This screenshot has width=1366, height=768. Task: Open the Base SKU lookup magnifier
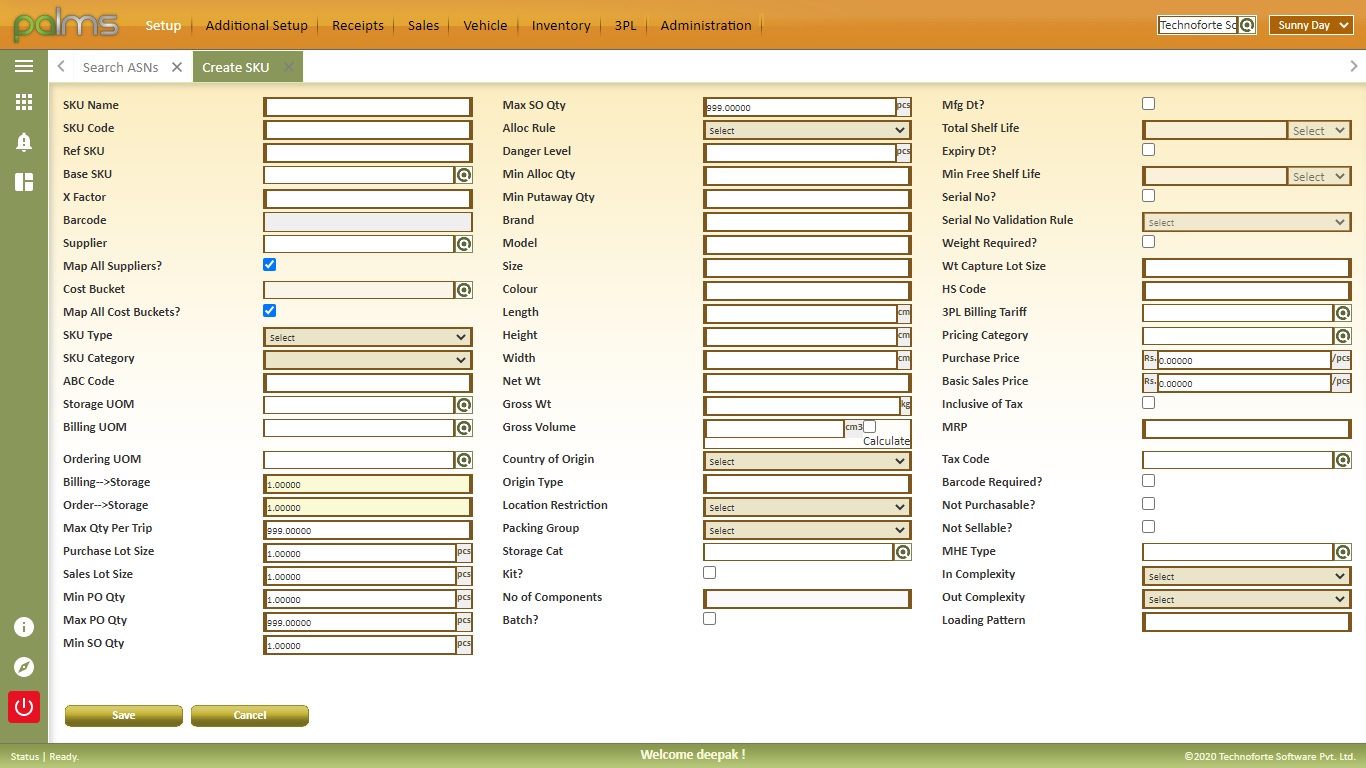[463, 175]
